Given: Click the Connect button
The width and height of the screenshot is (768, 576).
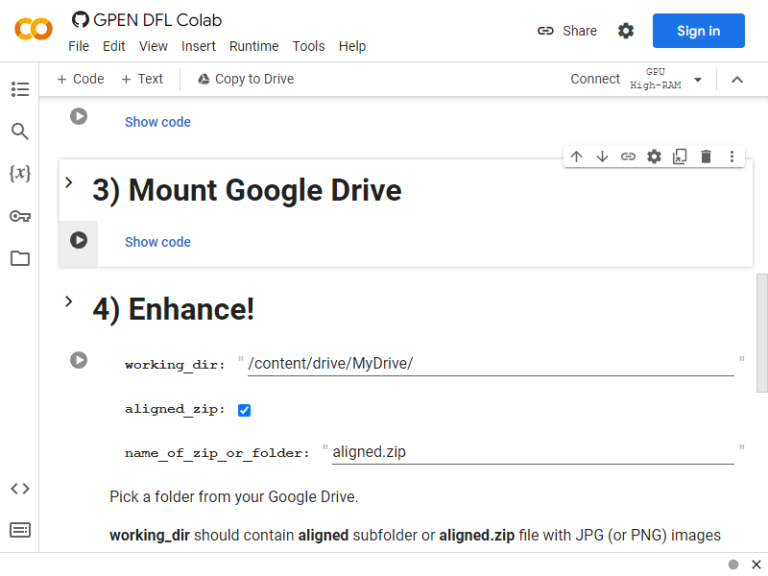Looking at the screenshot, I should 595,79.
